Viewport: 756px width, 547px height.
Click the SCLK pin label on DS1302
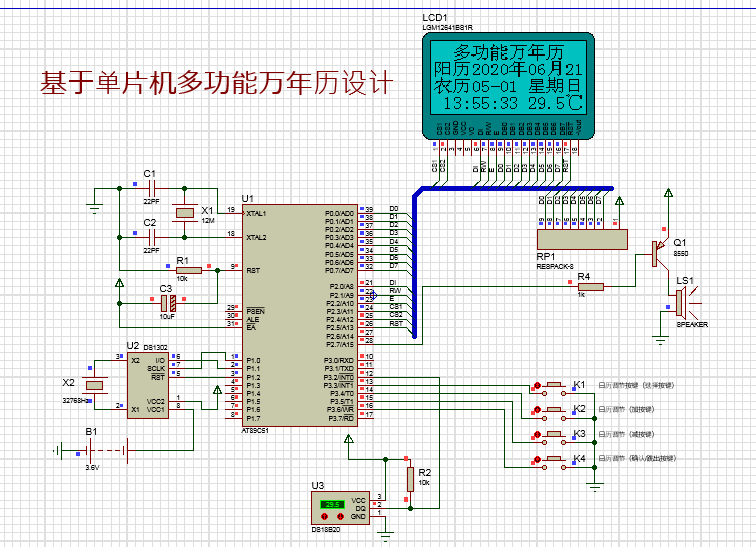click(x=156, y=368)
